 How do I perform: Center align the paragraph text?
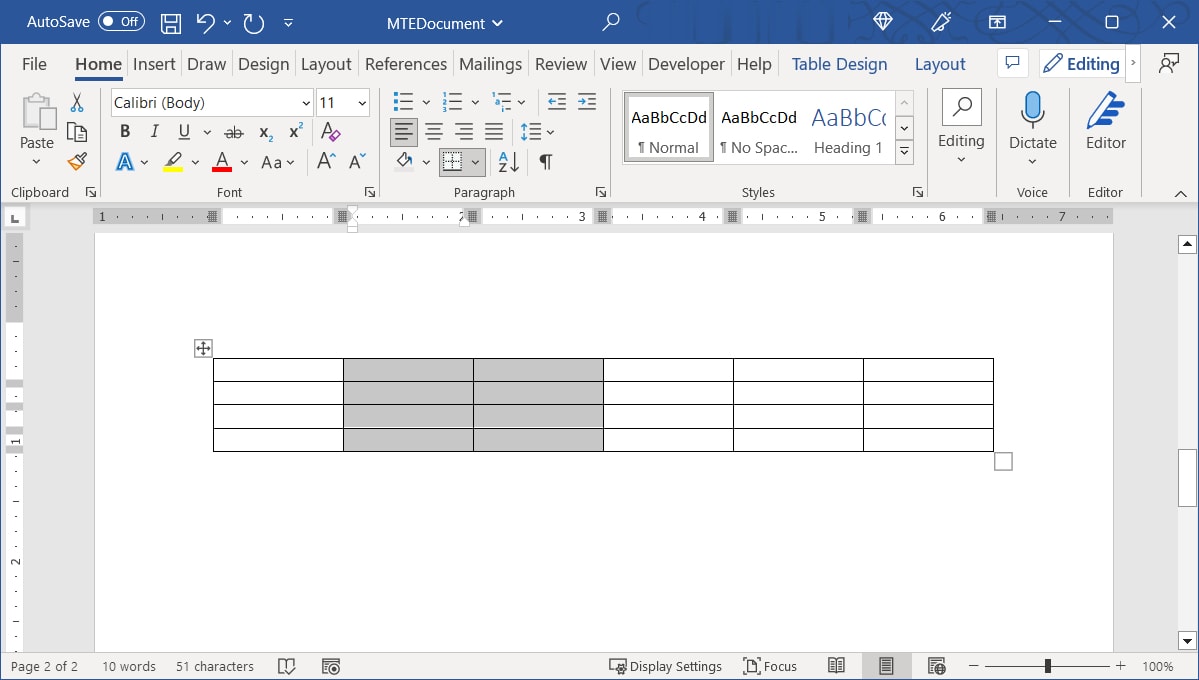(434, 131)
